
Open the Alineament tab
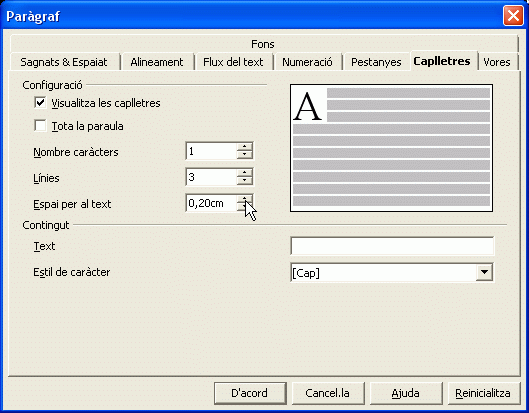(x=157, y=62)
